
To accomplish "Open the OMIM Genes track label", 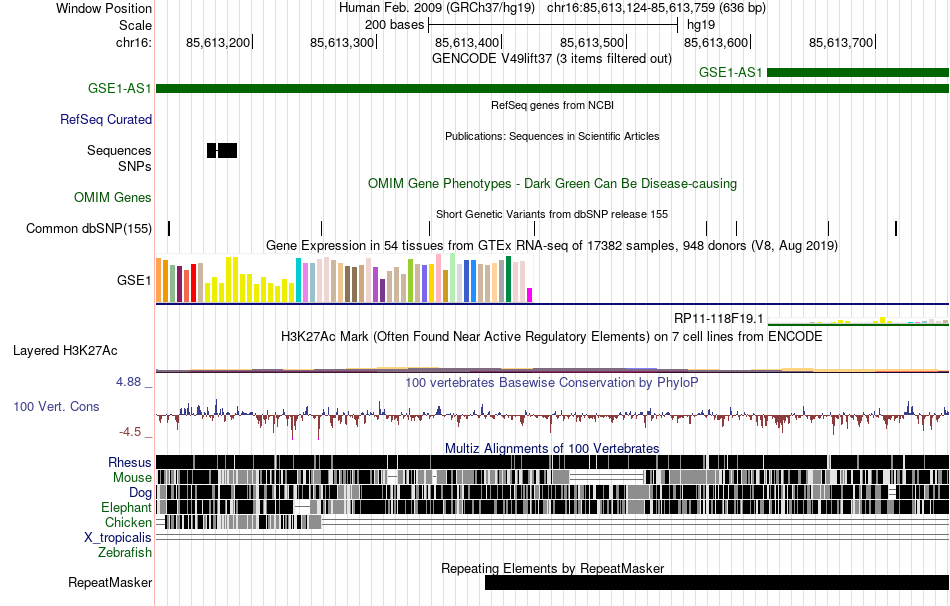I will [x=113, y=198].
